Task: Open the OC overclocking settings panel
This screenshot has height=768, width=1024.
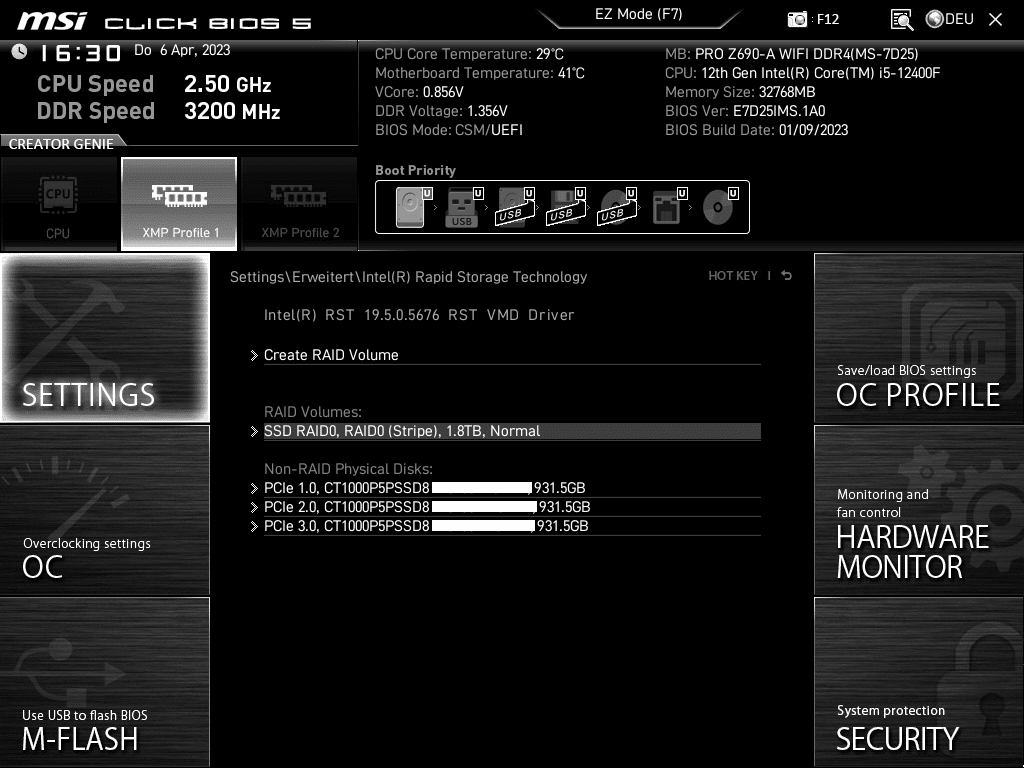Action: point(105,510)
